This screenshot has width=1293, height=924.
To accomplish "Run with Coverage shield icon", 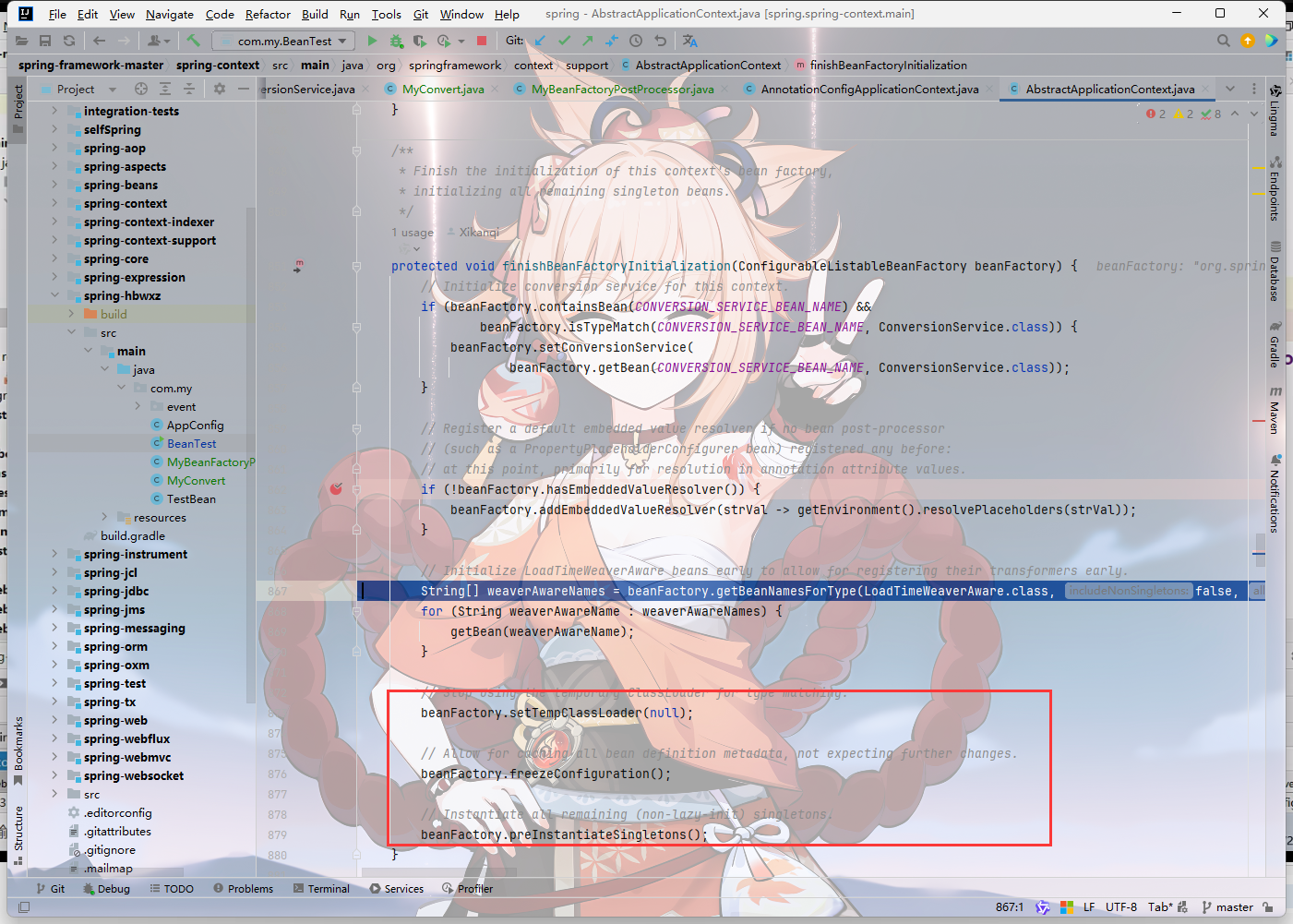I will (x=419, y=41).
